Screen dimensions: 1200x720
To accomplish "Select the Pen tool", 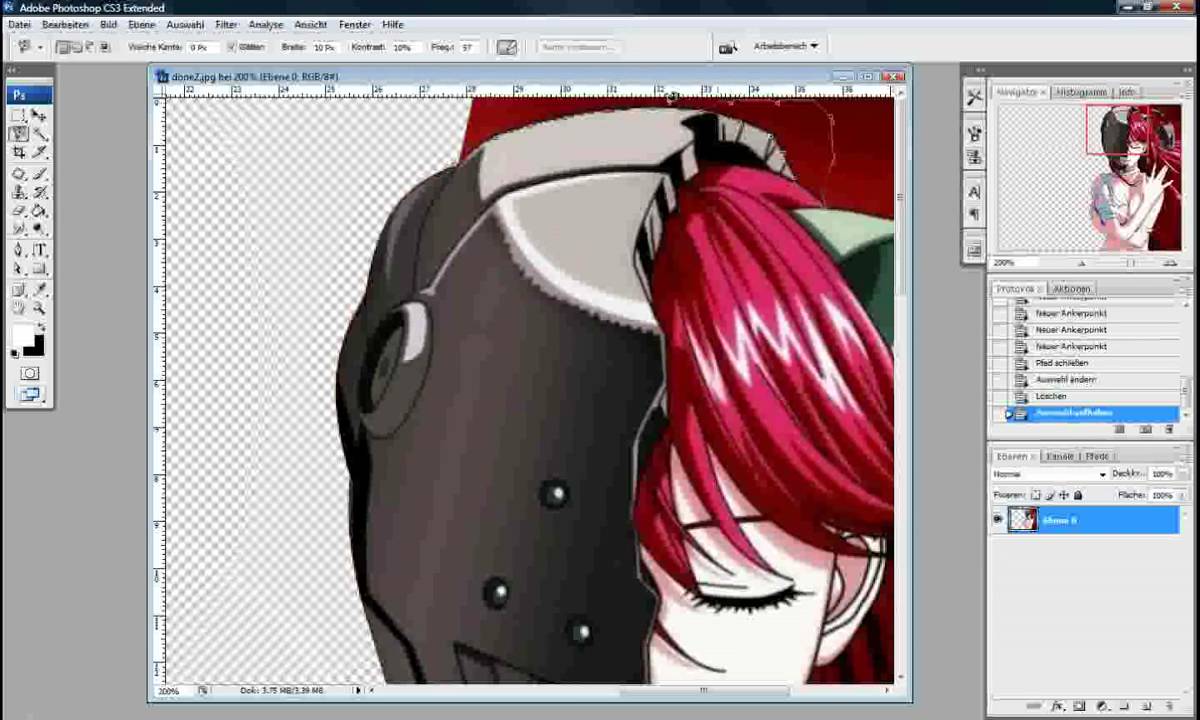I will (18, 250).
